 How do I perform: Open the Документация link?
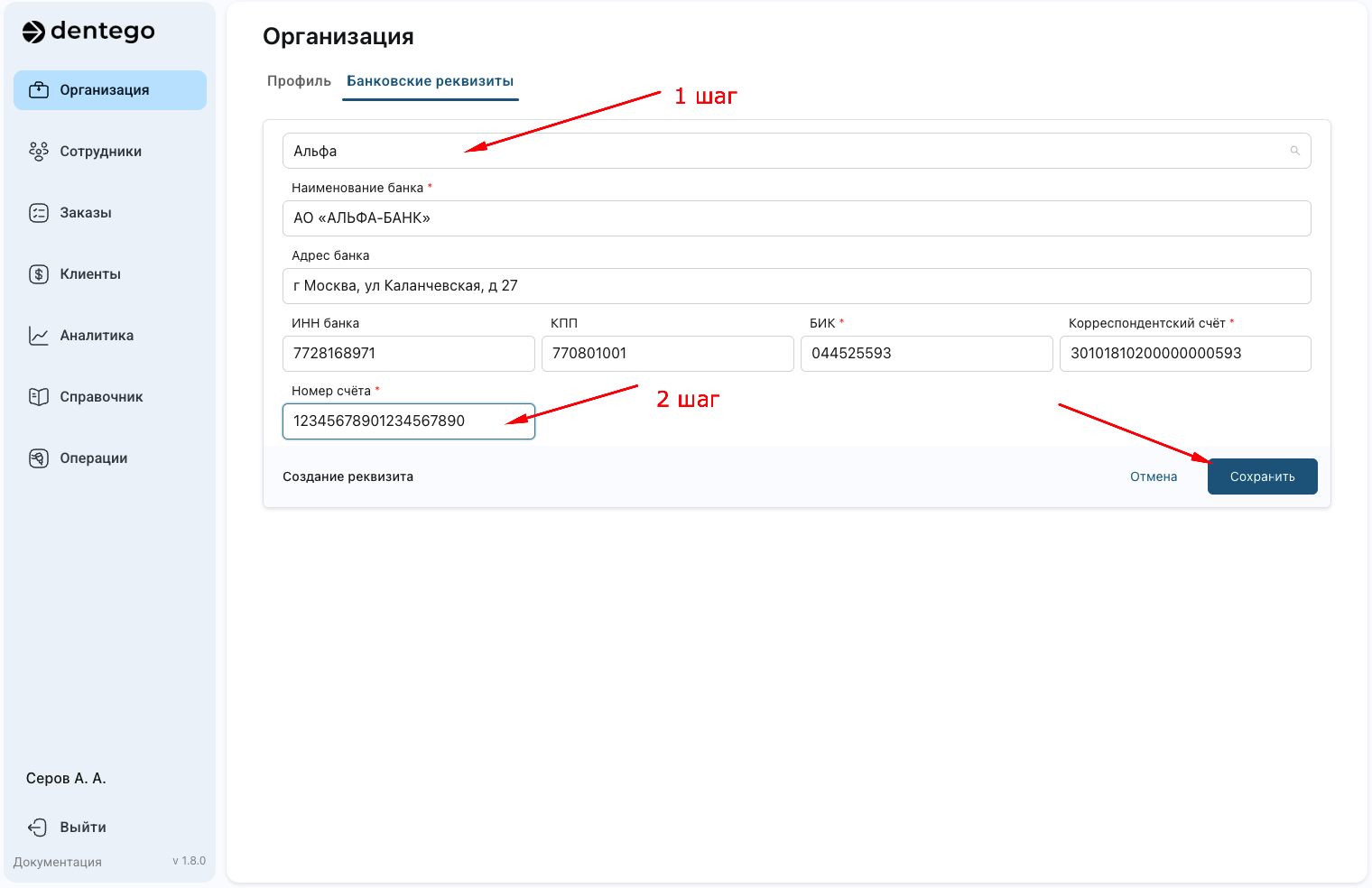(x=58, y=862)
